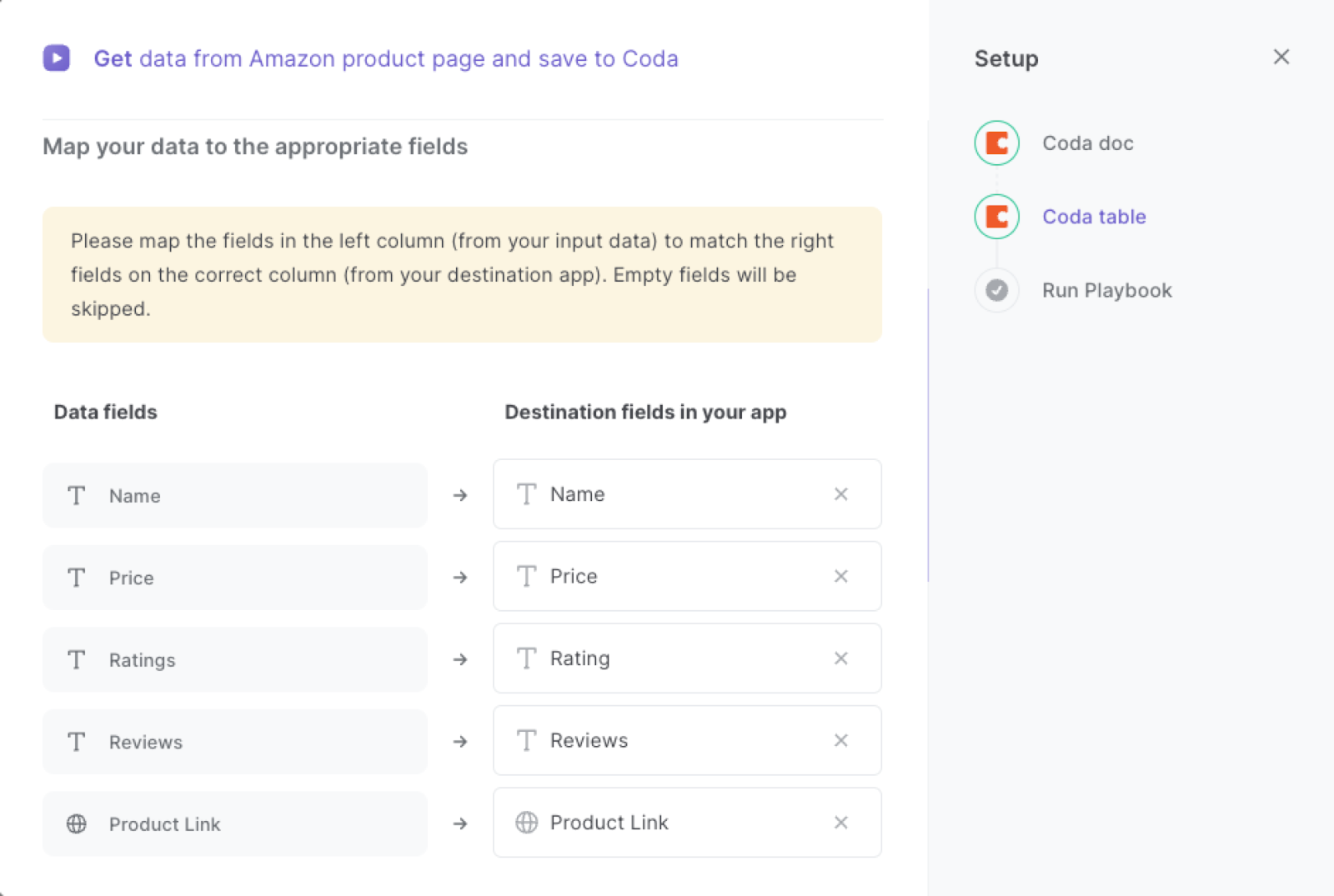The height and width of the screenshot is (896, 1334).
Task: Click the arrow next to Reviews field
Action: [x=460, y=742]
